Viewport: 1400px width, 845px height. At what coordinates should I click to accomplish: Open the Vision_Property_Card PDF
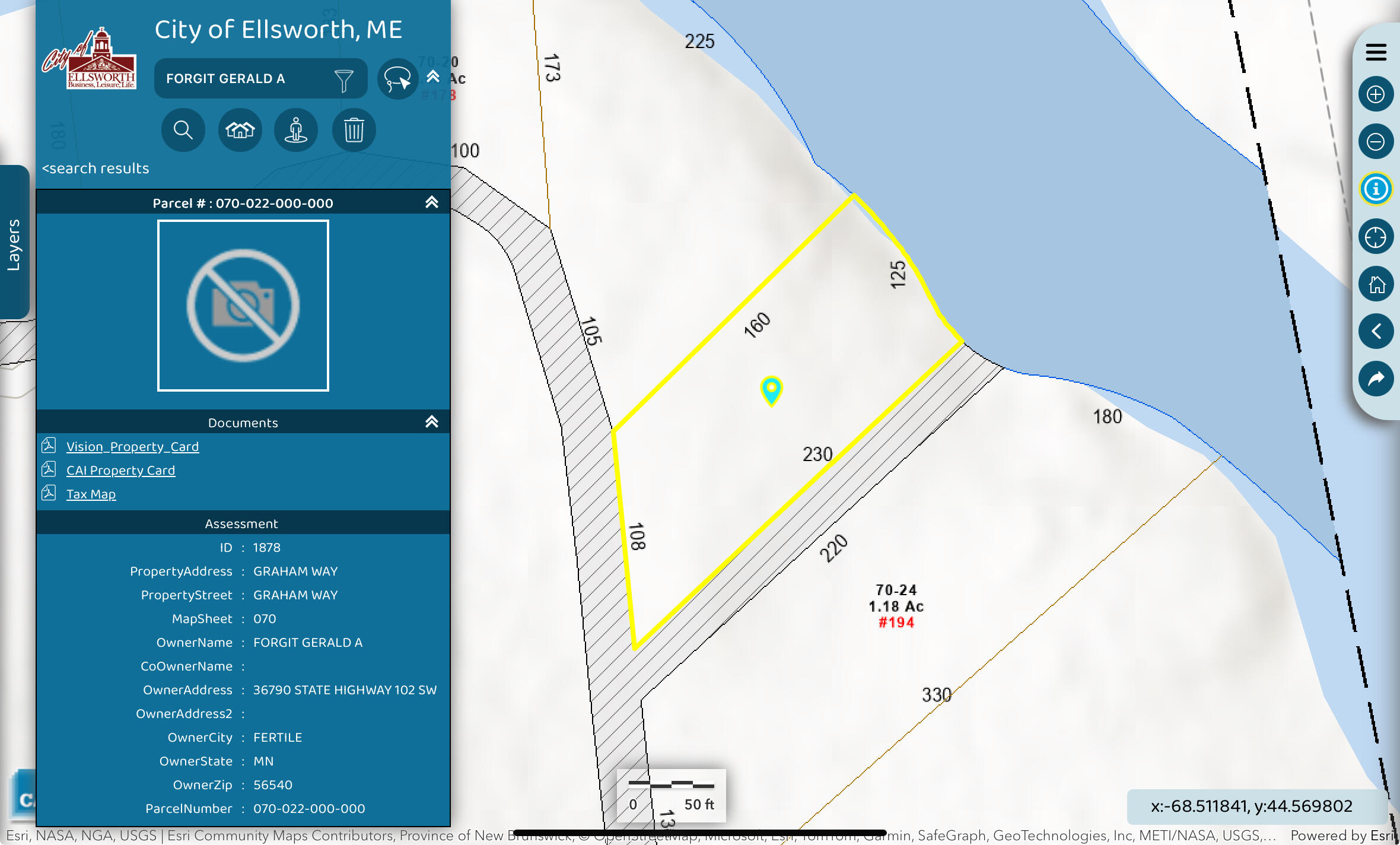click(x=133, y=446)
